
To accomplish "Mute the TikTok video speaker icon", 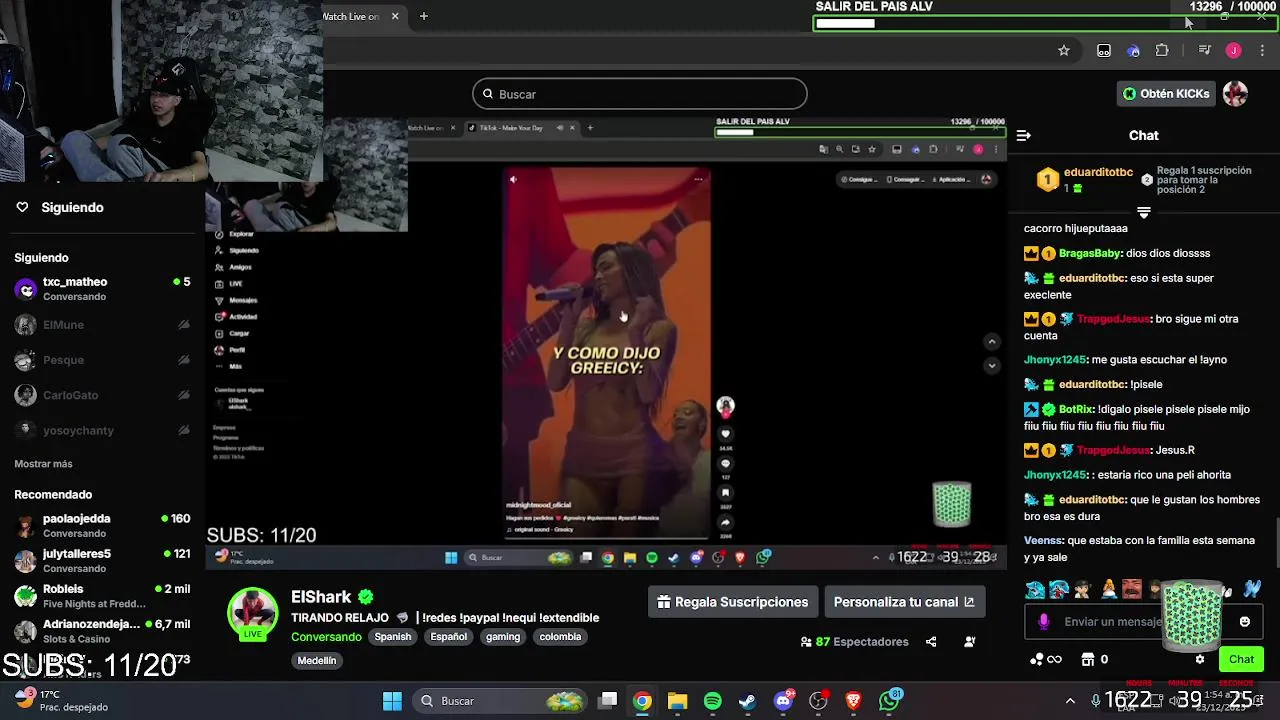I will point(513,180).
